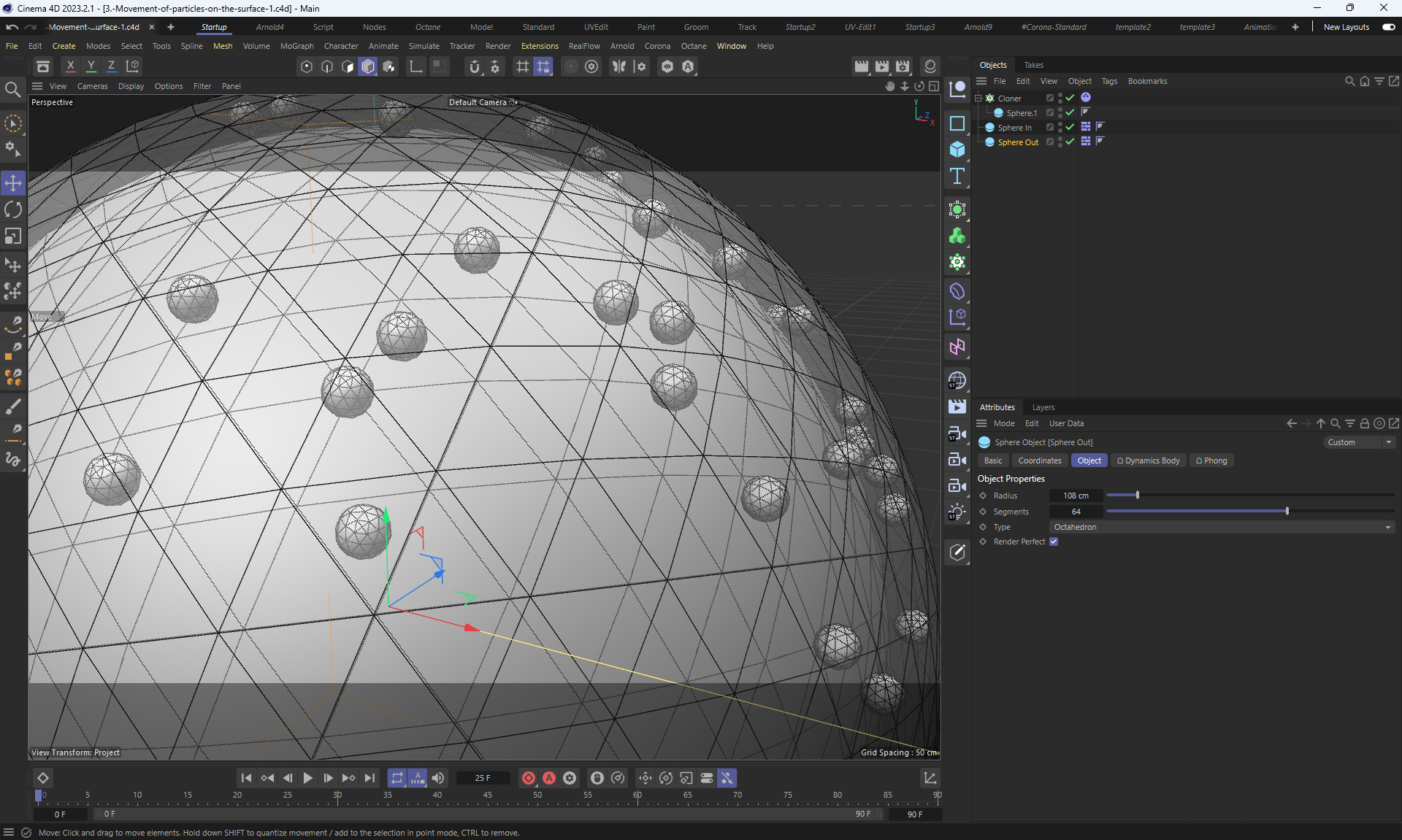Open the Dynamics Body tab

coord(1148,461)
